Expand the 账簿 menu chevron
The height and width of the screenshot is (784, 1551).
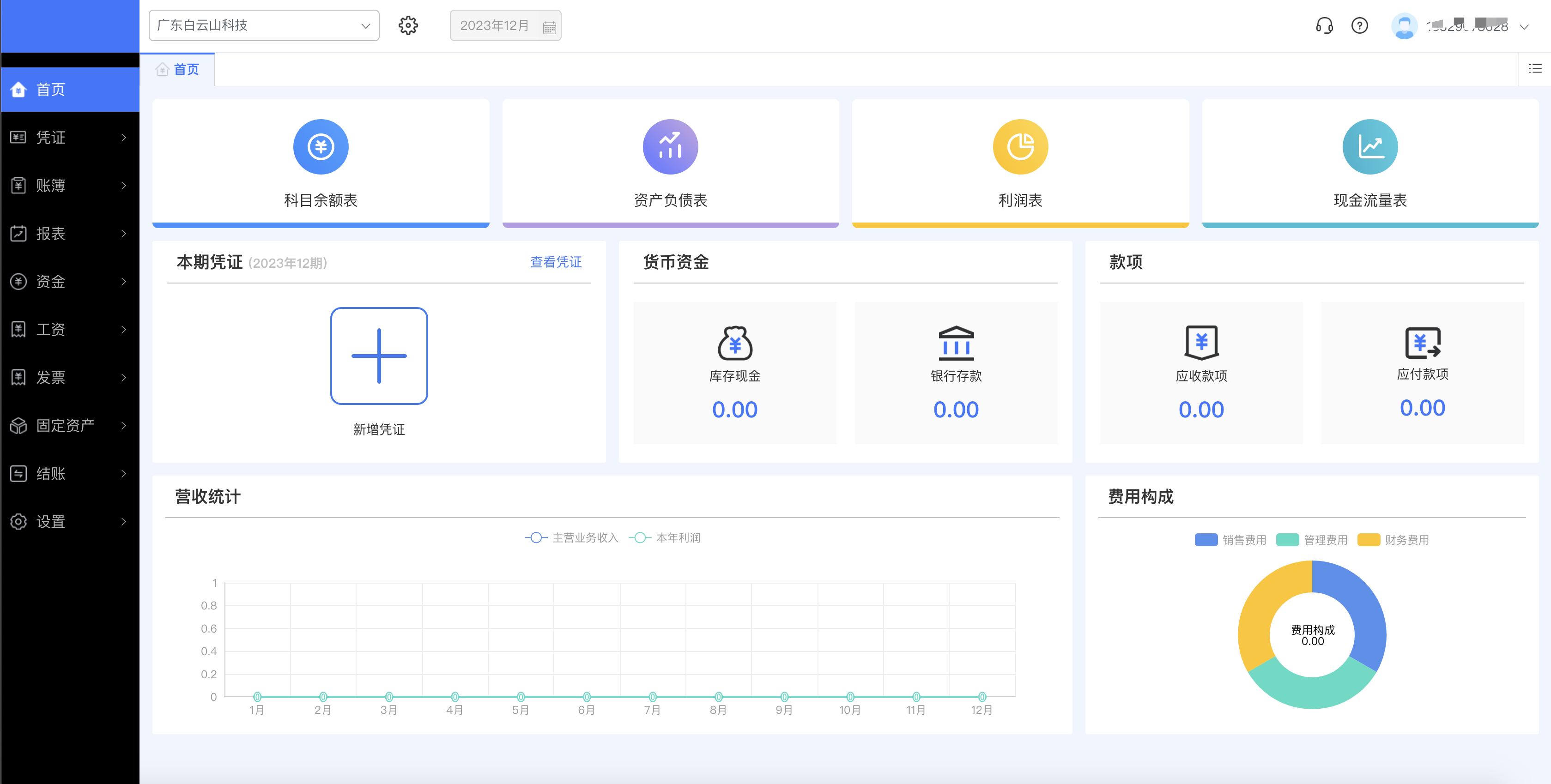pyautogui.click(x=123, y=185)
